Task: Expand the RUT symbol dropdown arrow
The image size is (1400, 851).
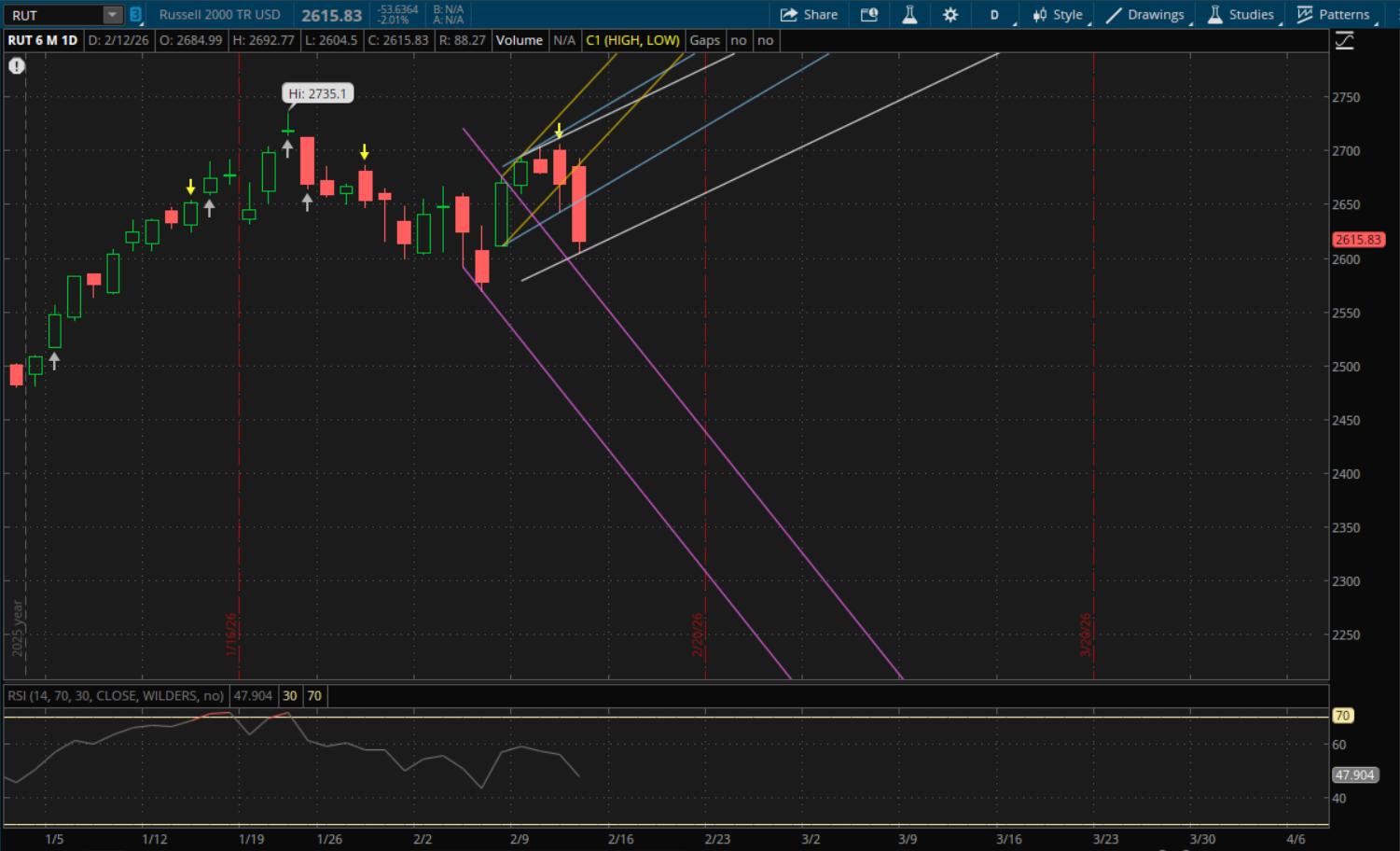Action: 112,15
